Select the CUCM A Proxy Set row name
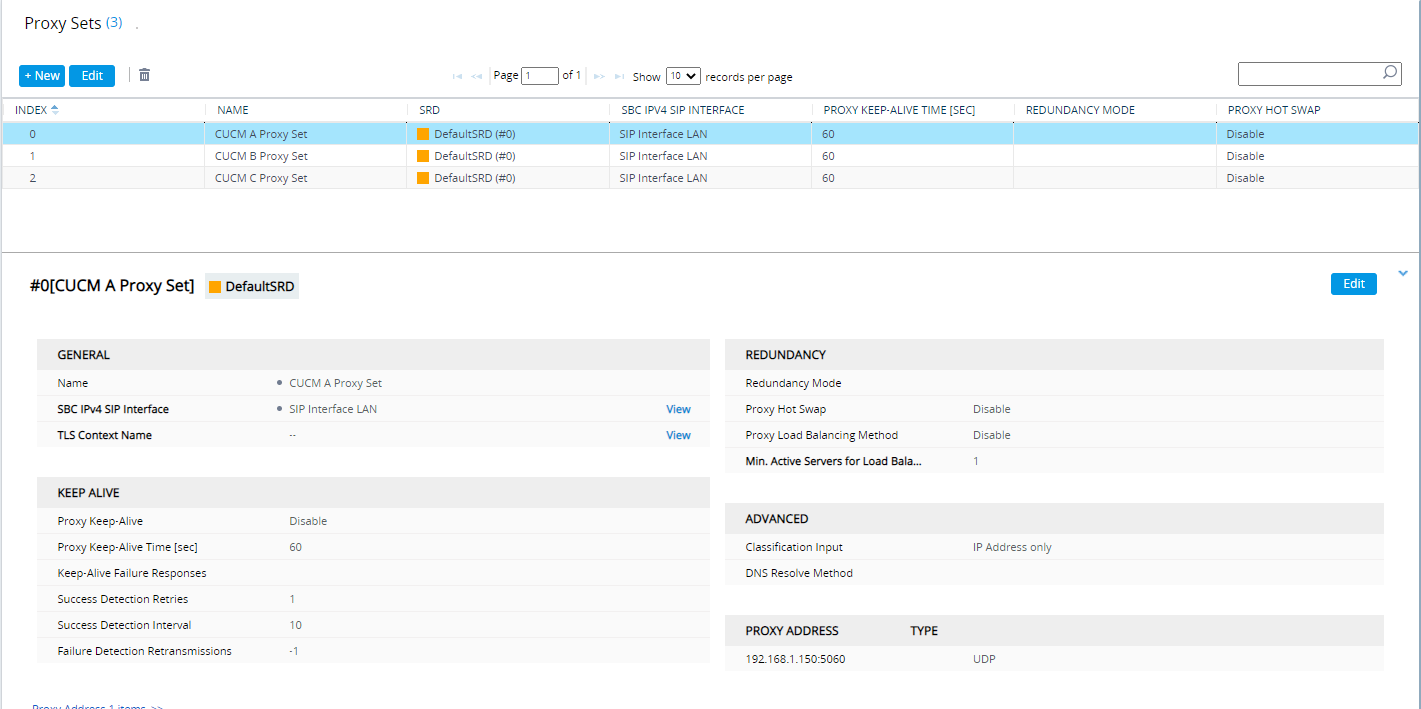This screenshot has width=1421, height=709. (261, 134)
